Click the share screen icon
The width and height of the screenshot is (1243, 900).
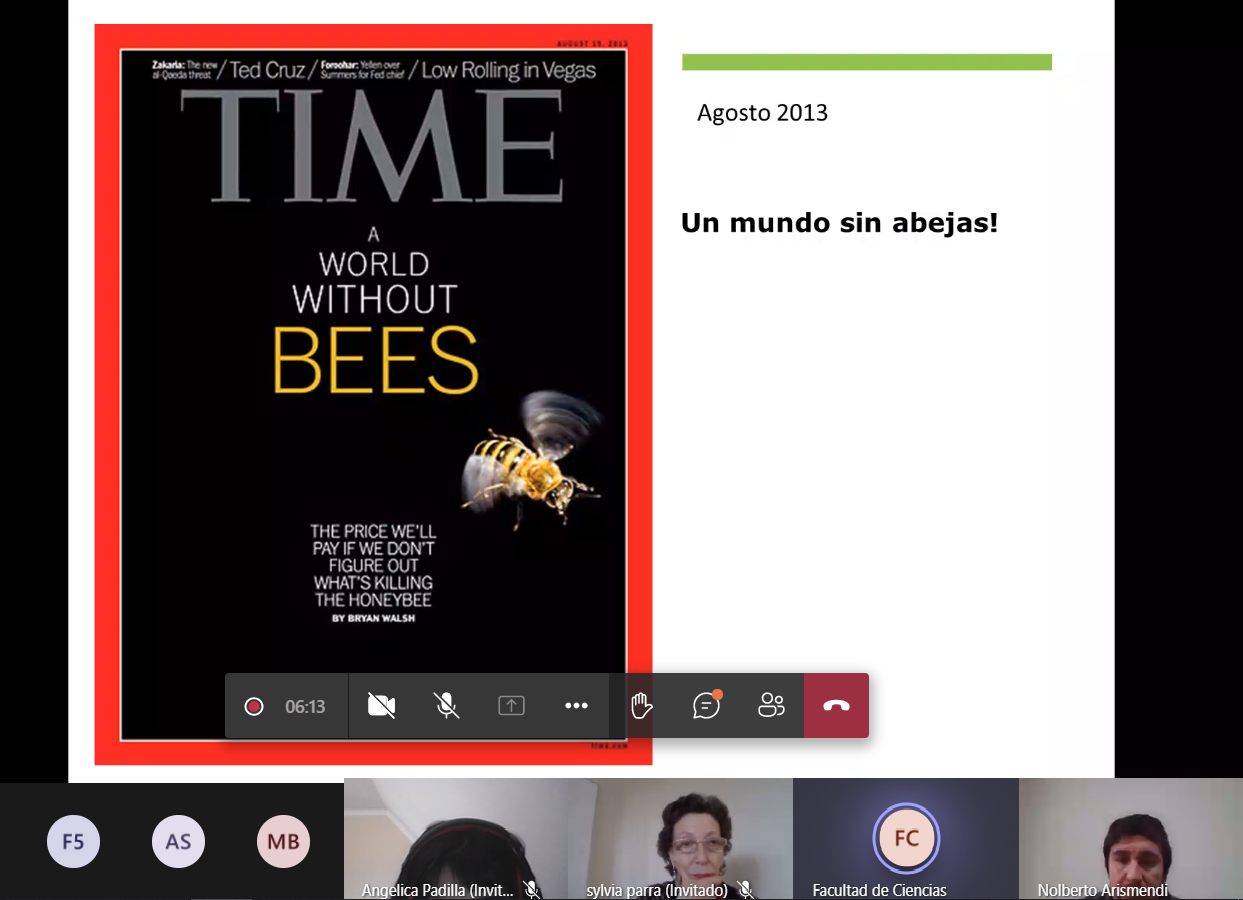click(511, 706)
